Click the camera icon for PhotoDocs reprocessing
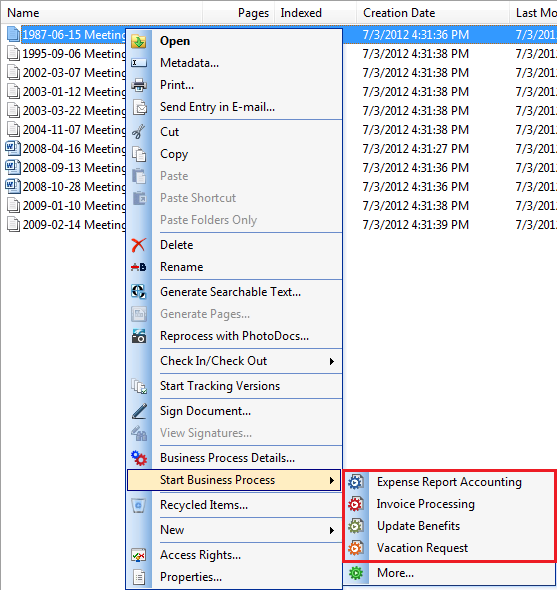The height and width of the screenshot is (590, 557). click(138, 336)
